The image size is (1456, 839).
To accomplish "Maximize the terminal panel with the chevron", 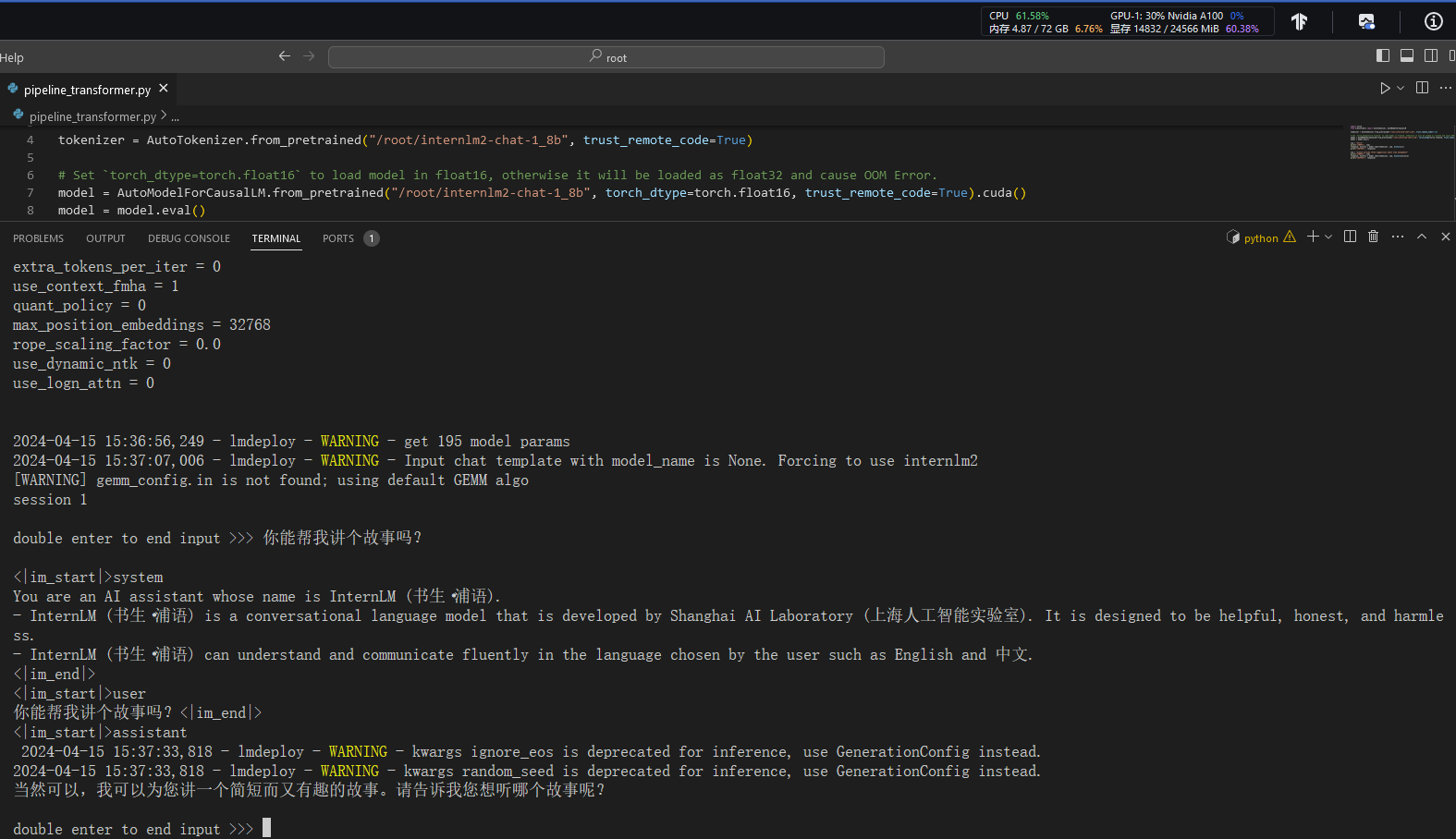I will [1422, 237].
